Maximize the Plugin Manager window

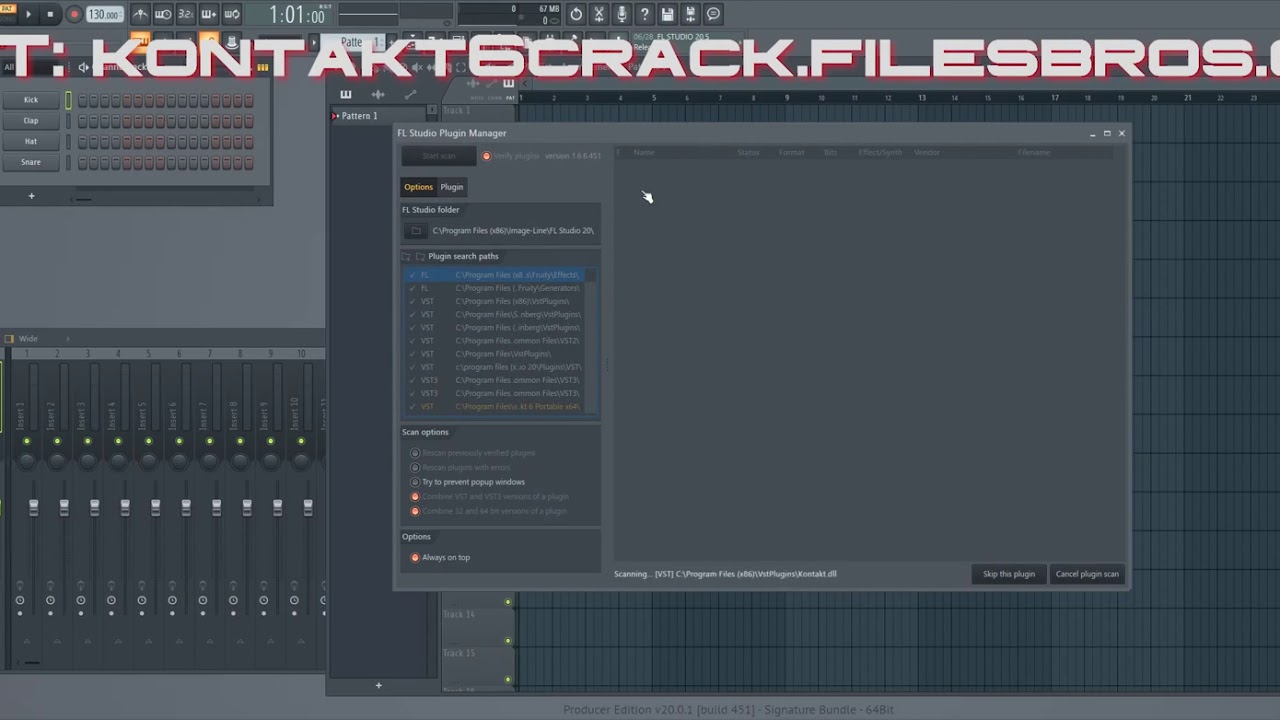point(1107,133)
